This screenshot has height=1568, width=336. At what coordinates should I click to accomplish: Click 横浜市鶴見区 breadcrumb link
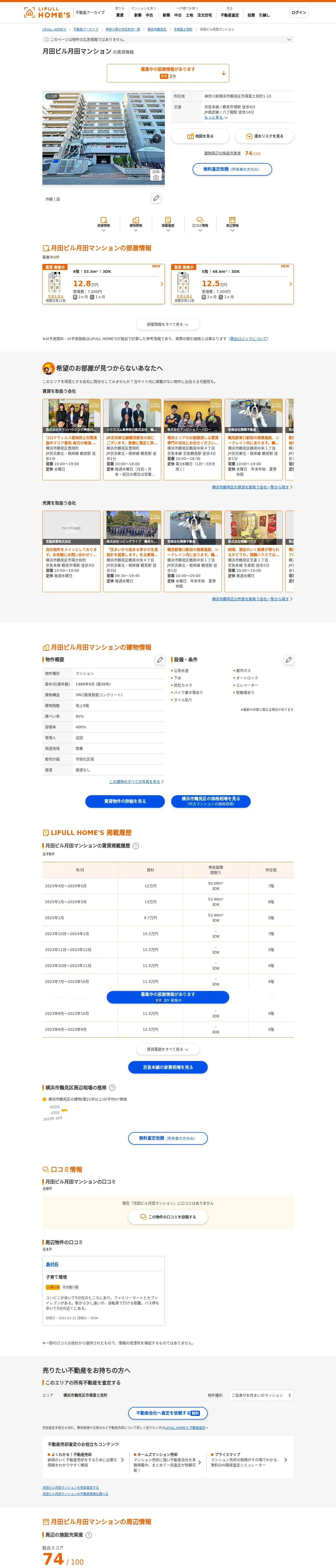point(157,29)
